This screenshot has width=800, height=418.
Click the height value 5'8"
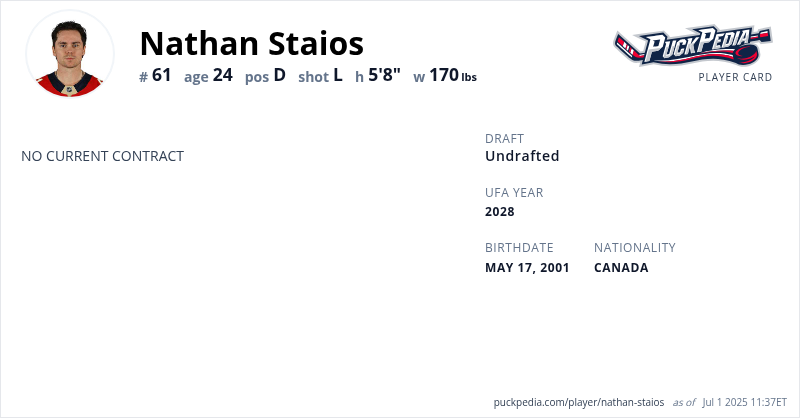[x=384, y=75]
